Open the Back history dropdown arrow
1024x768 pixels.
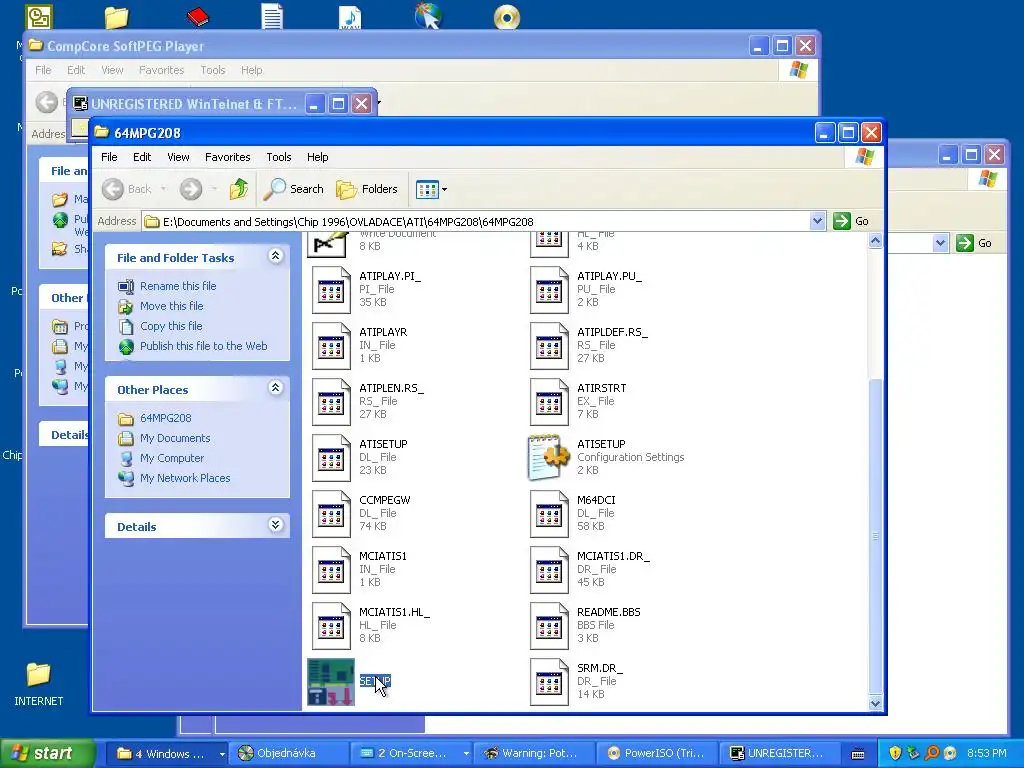pos(163,189)
